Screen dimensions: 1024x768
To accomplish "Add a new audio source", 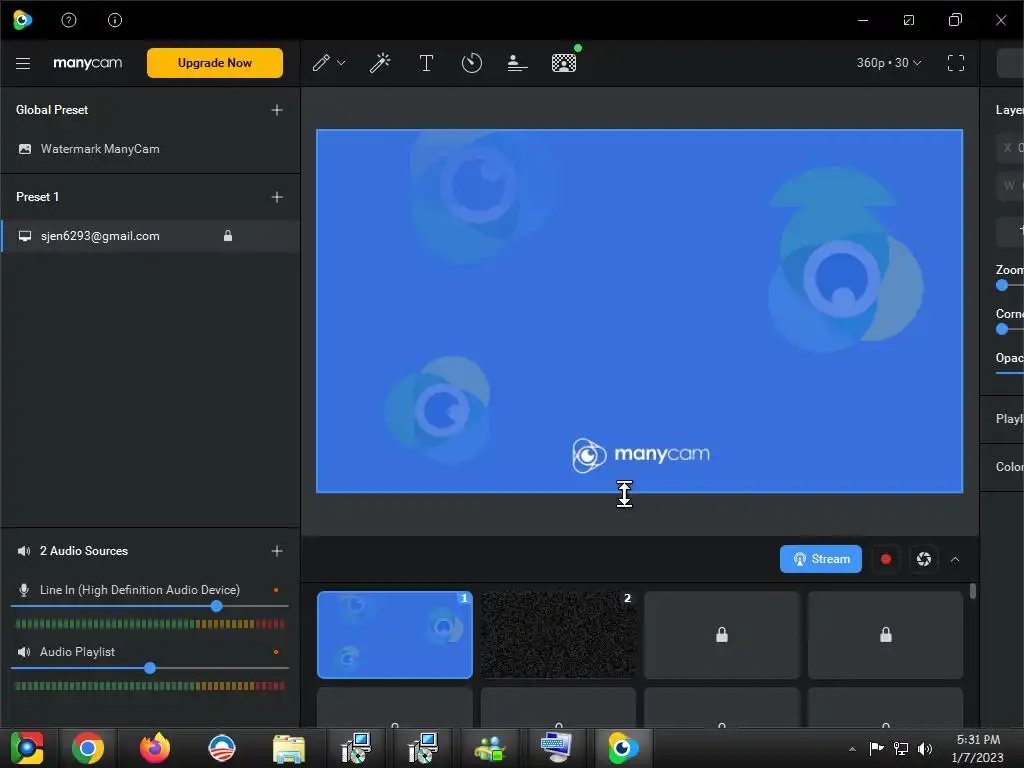I will [x=277, y=551].
